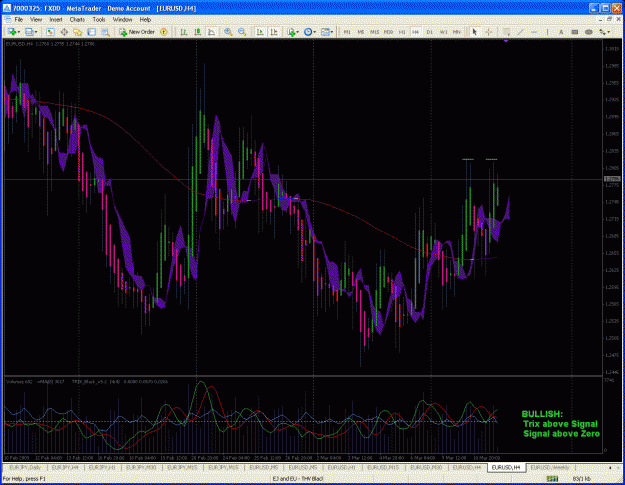Switch timeframe to M15

[x=374, y=32]
